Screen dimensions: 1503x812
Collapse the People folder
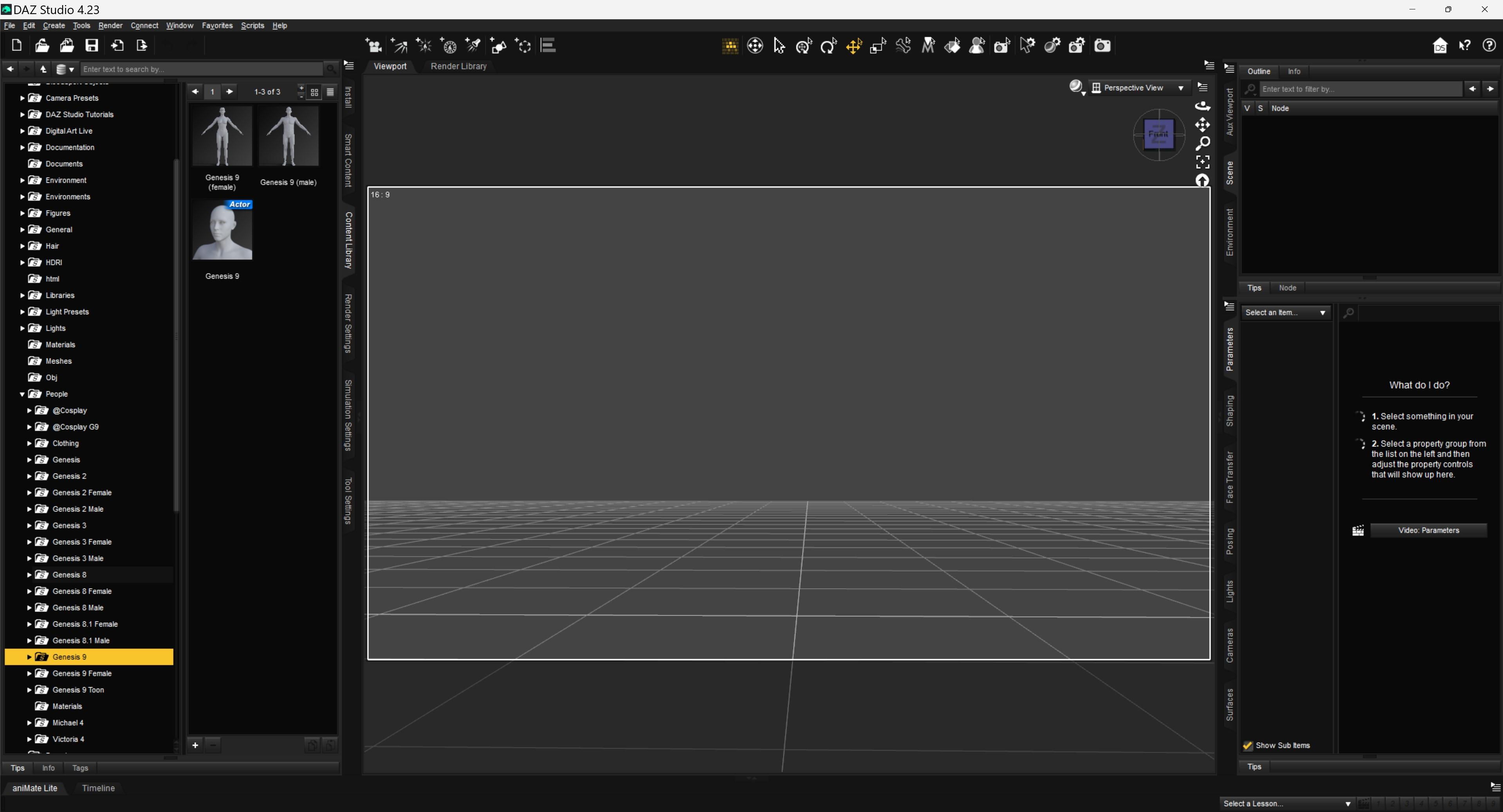pyautogui.click(x=22, y=394)
